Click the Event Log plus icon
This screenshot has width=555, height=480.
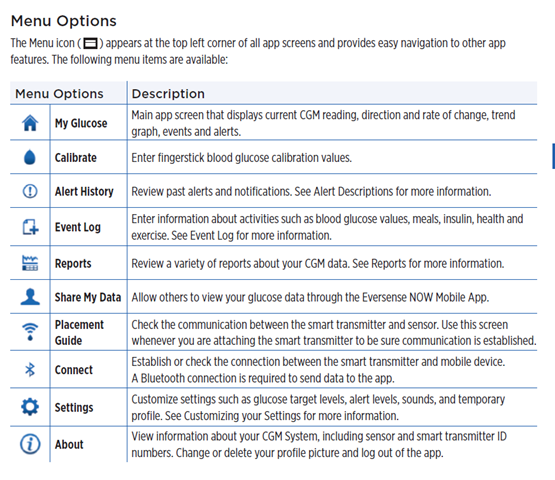(x=30, y=227)
